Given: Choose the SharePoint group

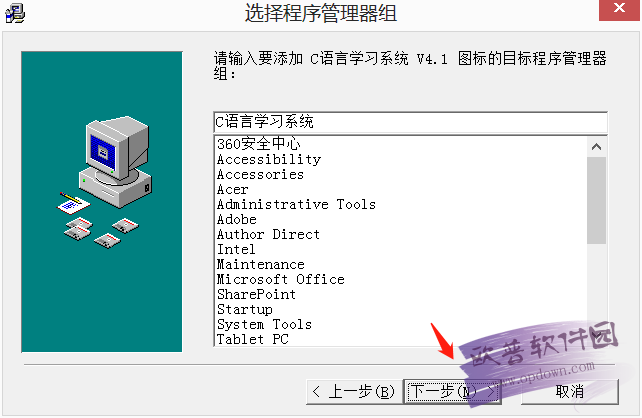Looking at the screenshot, I should 256,294.
